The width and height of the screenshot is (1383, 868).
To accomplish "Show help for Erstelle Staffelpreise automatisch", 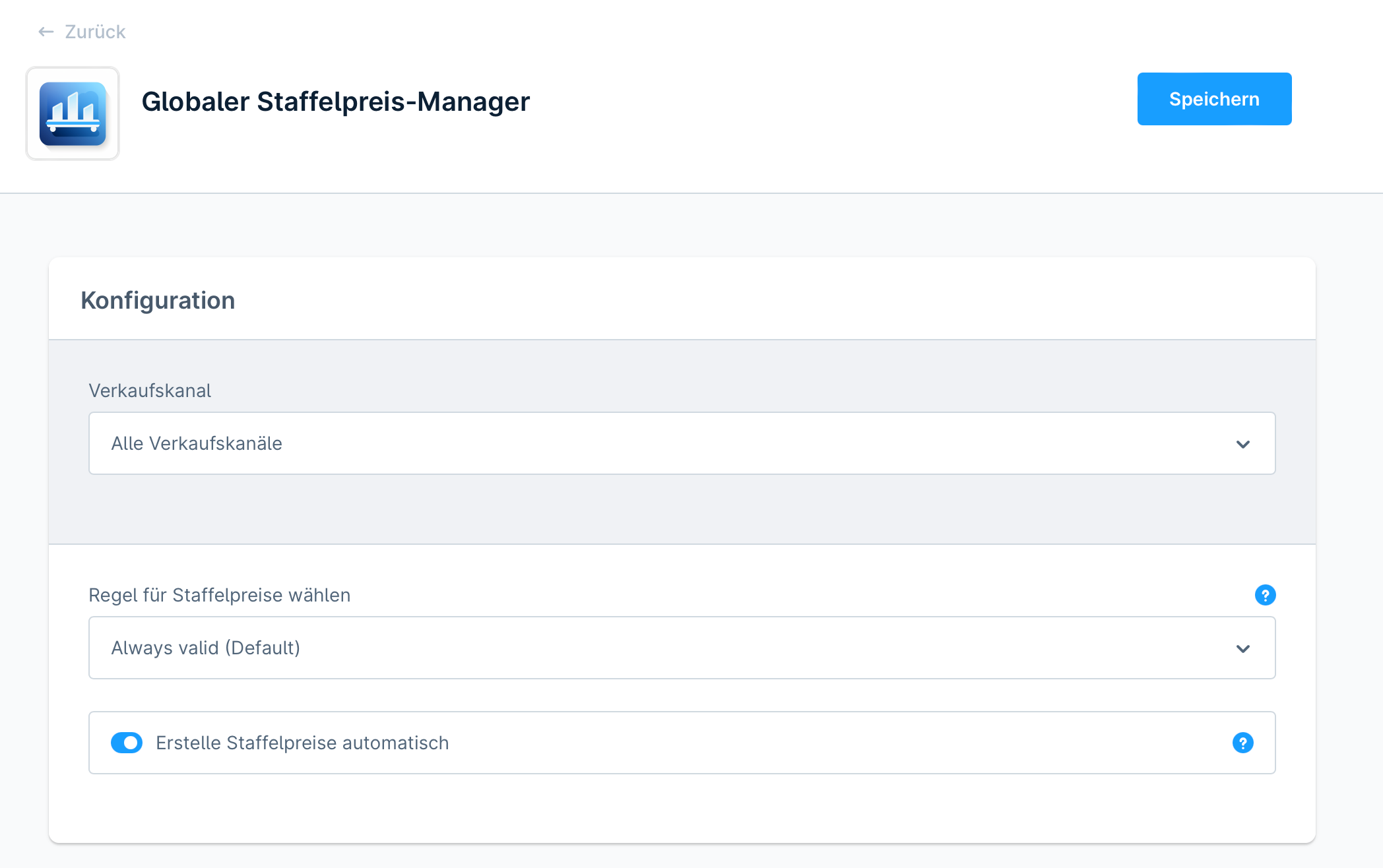I will tap(1243, 743).
